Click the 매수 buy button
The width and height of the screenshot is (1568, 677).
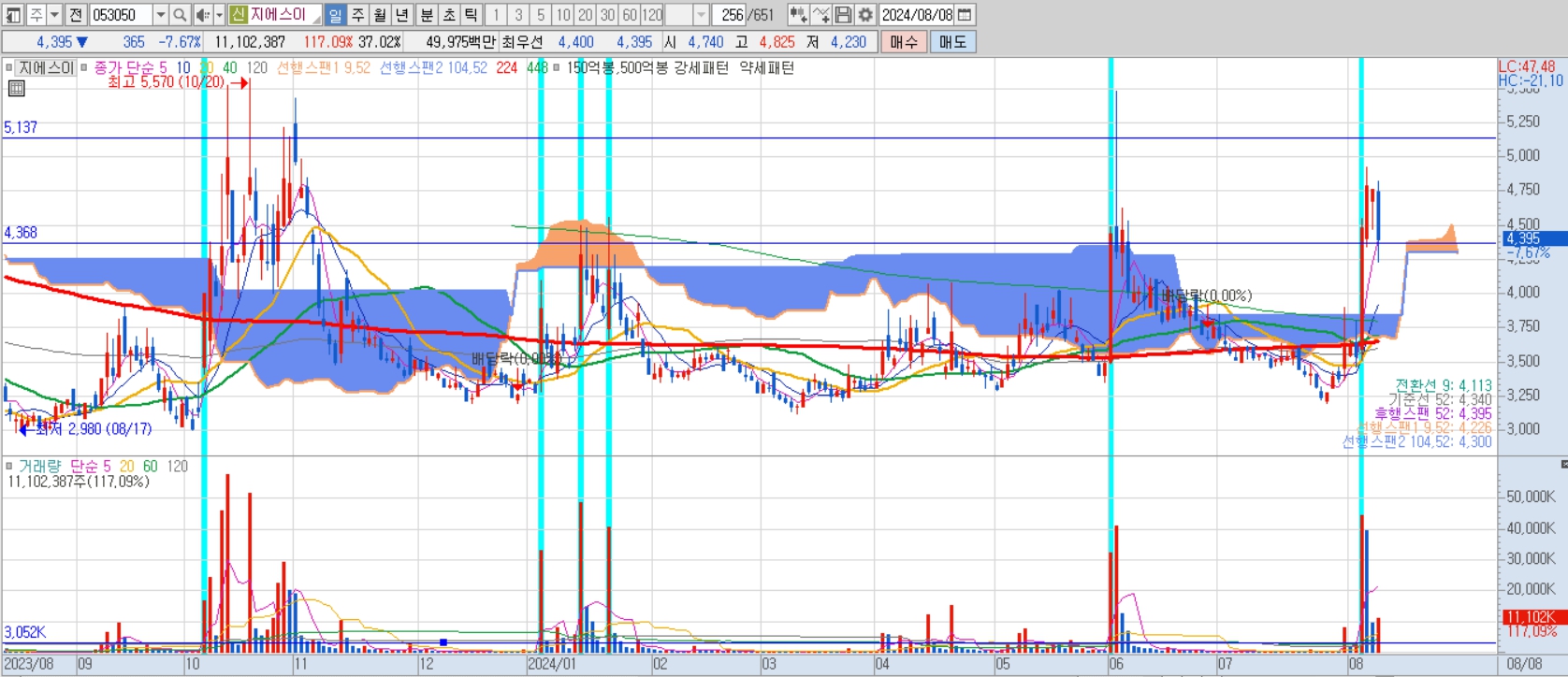tap(904, 42)
